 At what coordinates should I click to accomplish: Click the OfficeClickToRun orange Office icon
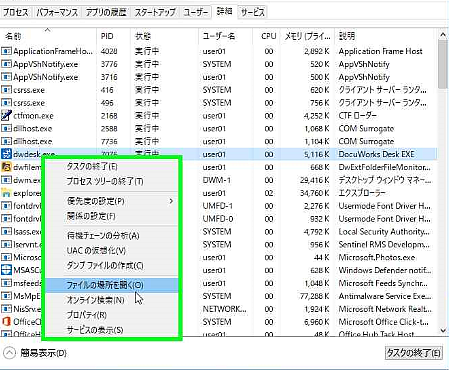click(x=6, y=322)
